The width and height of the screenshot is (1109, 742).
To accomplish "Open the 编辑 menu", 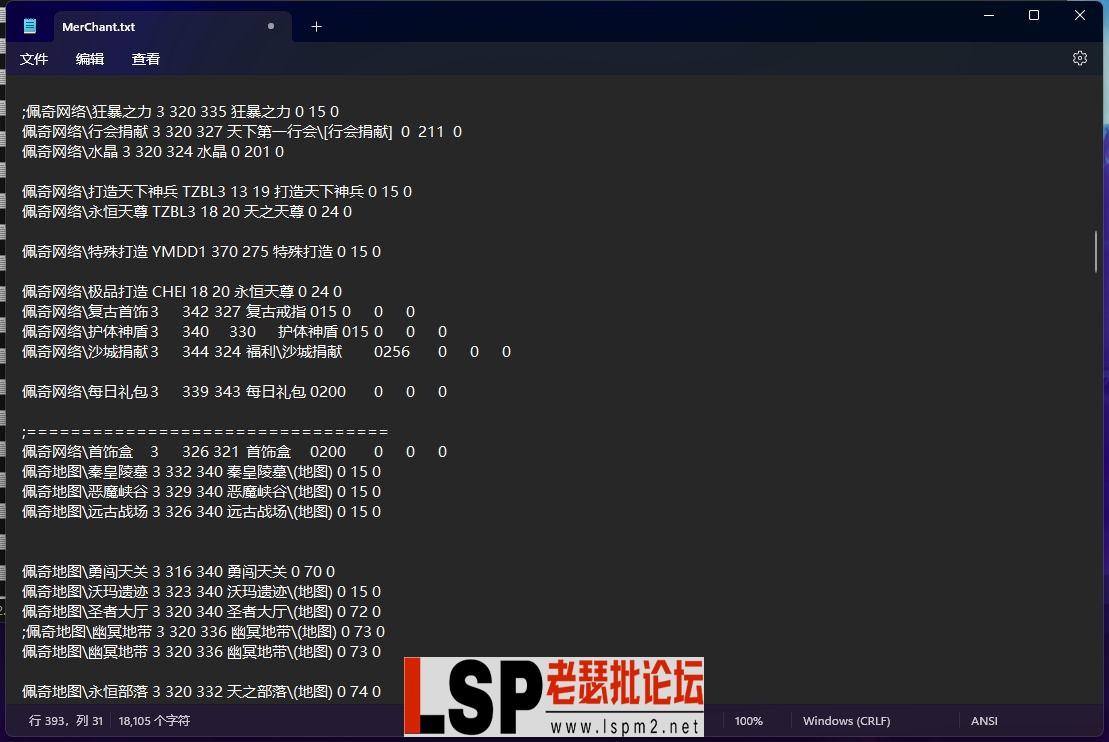I will (x=89, y=59).
